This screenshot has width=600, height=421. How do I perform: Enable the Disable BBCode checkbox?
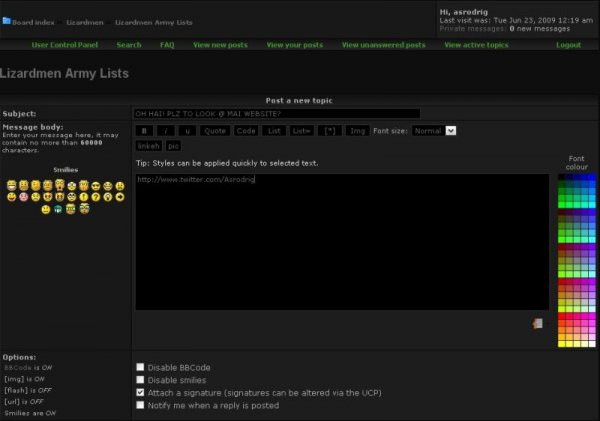[x=141, y=367]
